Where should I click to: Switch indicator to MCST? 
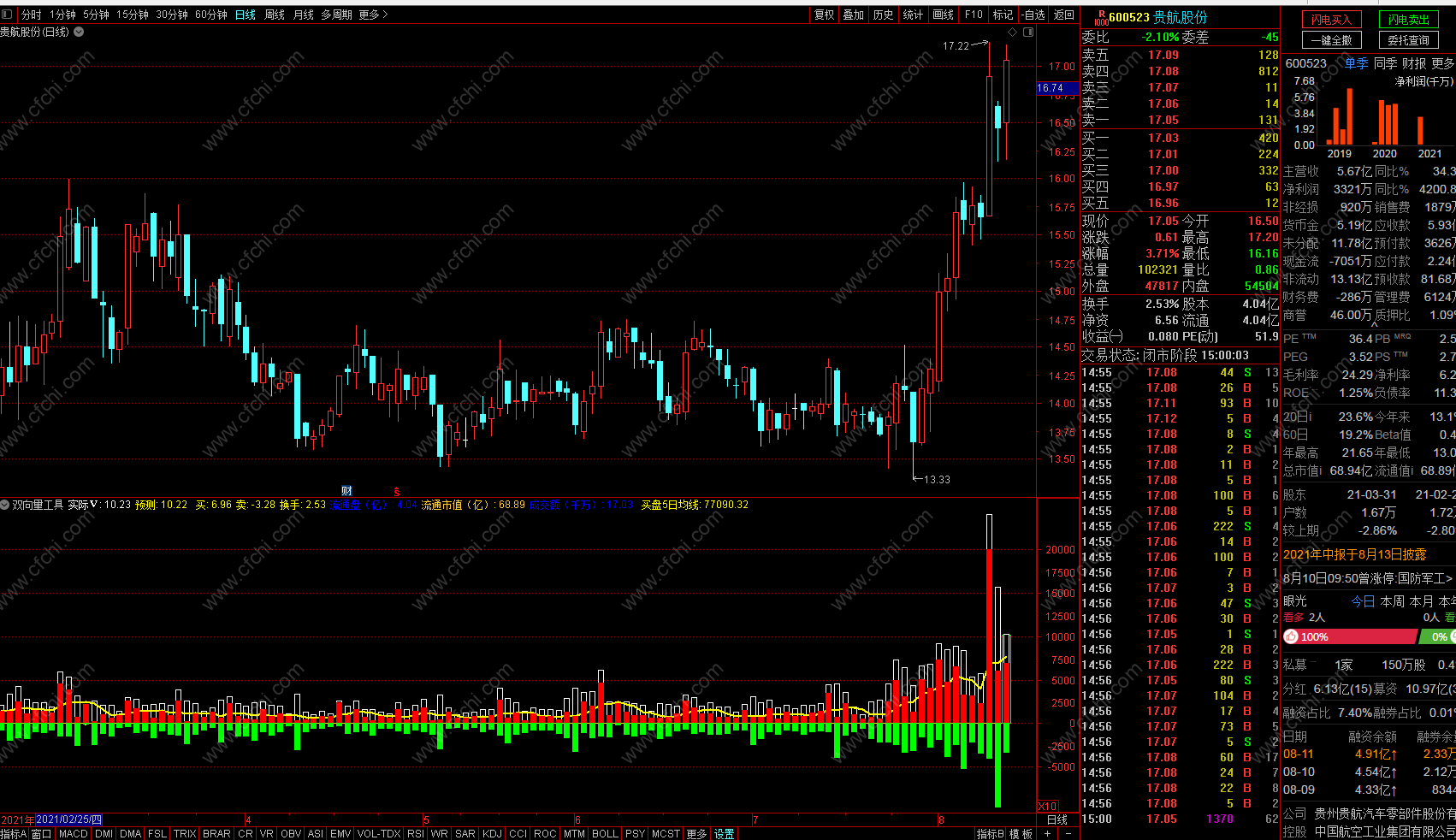(666, 834)
